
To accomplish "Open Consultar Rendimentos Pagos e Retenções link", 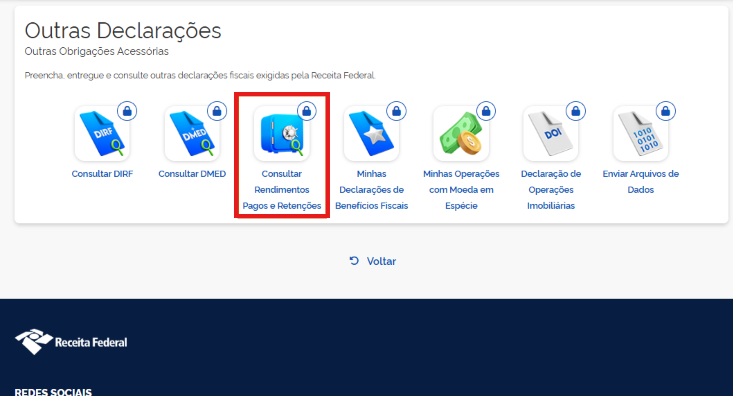I will [282, 190].
